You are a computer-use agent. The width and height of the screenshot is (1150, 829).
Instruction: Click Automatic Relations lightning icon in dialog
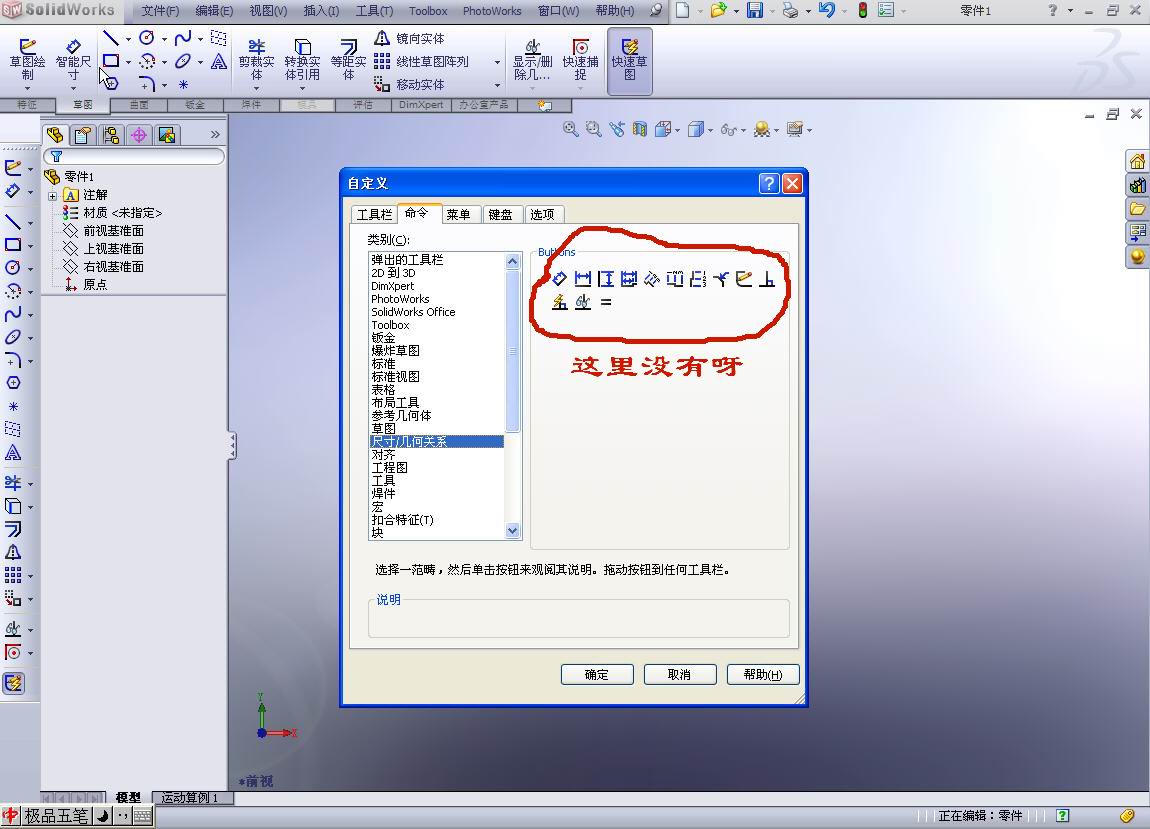560,302
